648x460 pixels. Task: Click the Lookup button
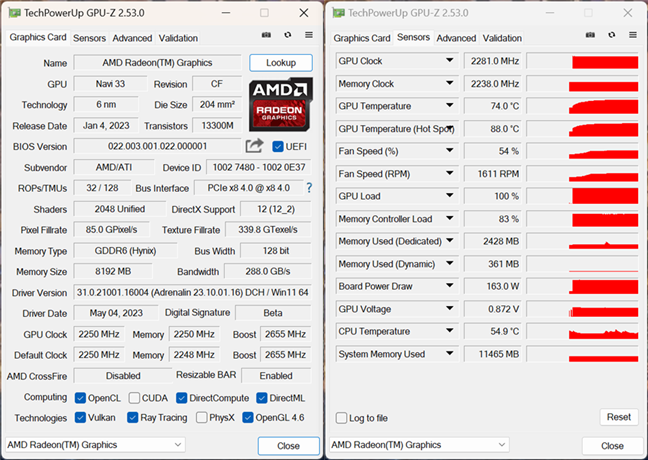point(280,62)
